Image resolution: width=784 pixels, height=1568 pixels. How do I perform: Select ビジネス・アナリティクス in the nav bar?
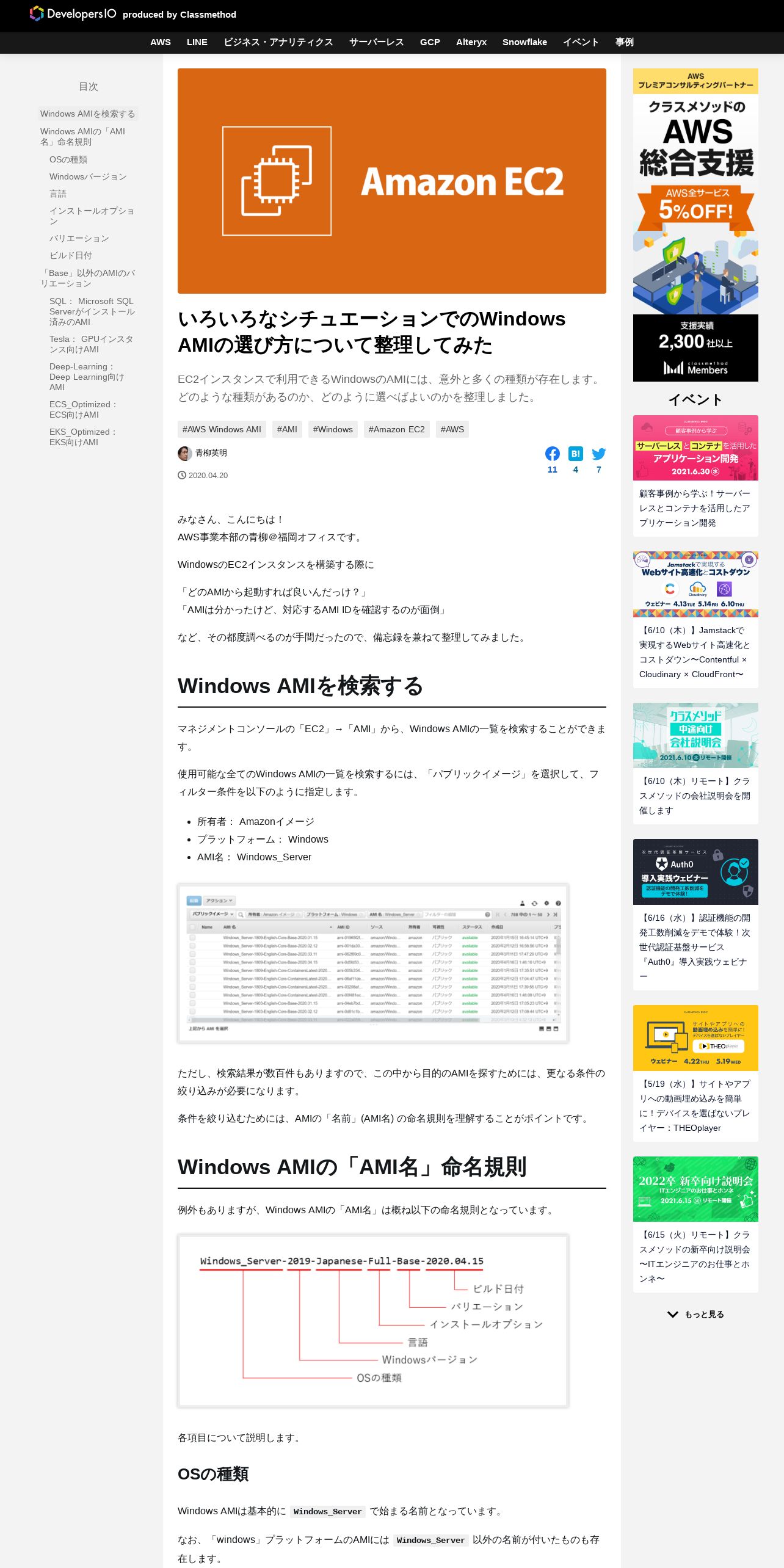pyautogui.click(x=278, y=42)
